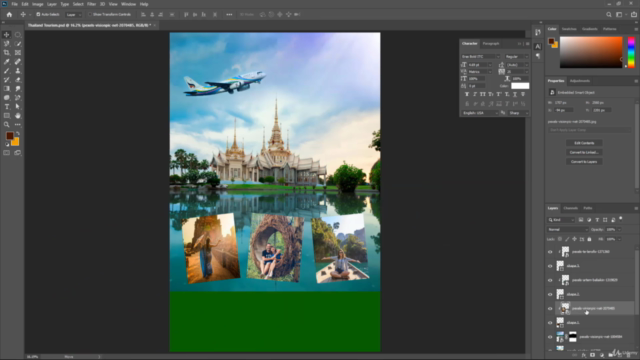
Task: Open the layer blend mode Normal dropdown
Action: coord(567,229)
